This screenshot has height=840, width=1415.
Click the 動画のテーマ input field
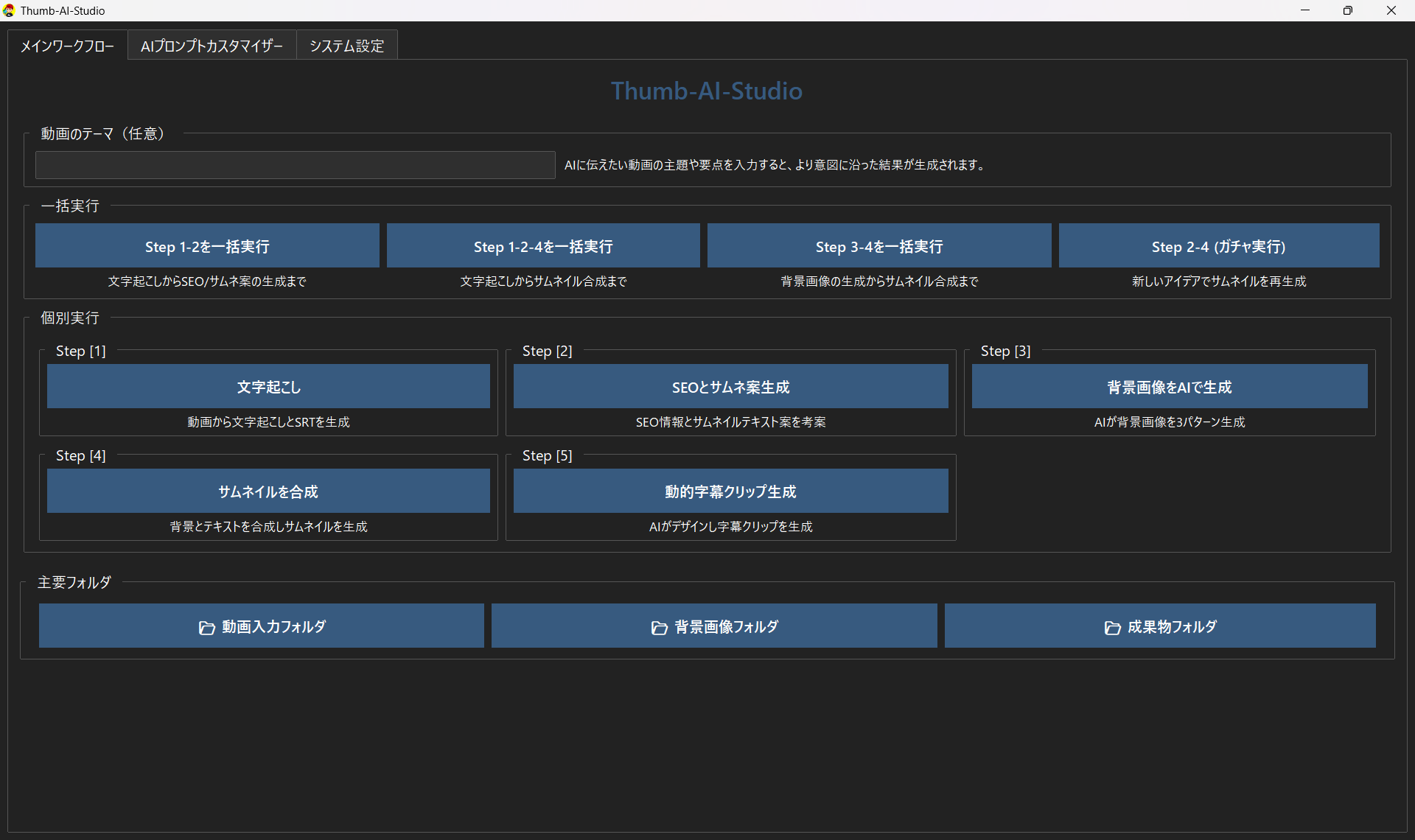tap(295, 165)
